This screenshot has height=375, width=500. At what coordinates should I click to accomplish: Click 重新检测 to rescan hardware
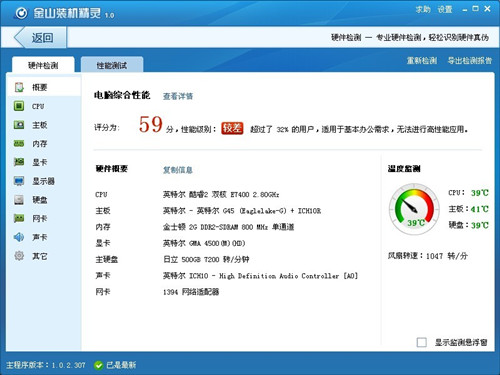point(422,61)
